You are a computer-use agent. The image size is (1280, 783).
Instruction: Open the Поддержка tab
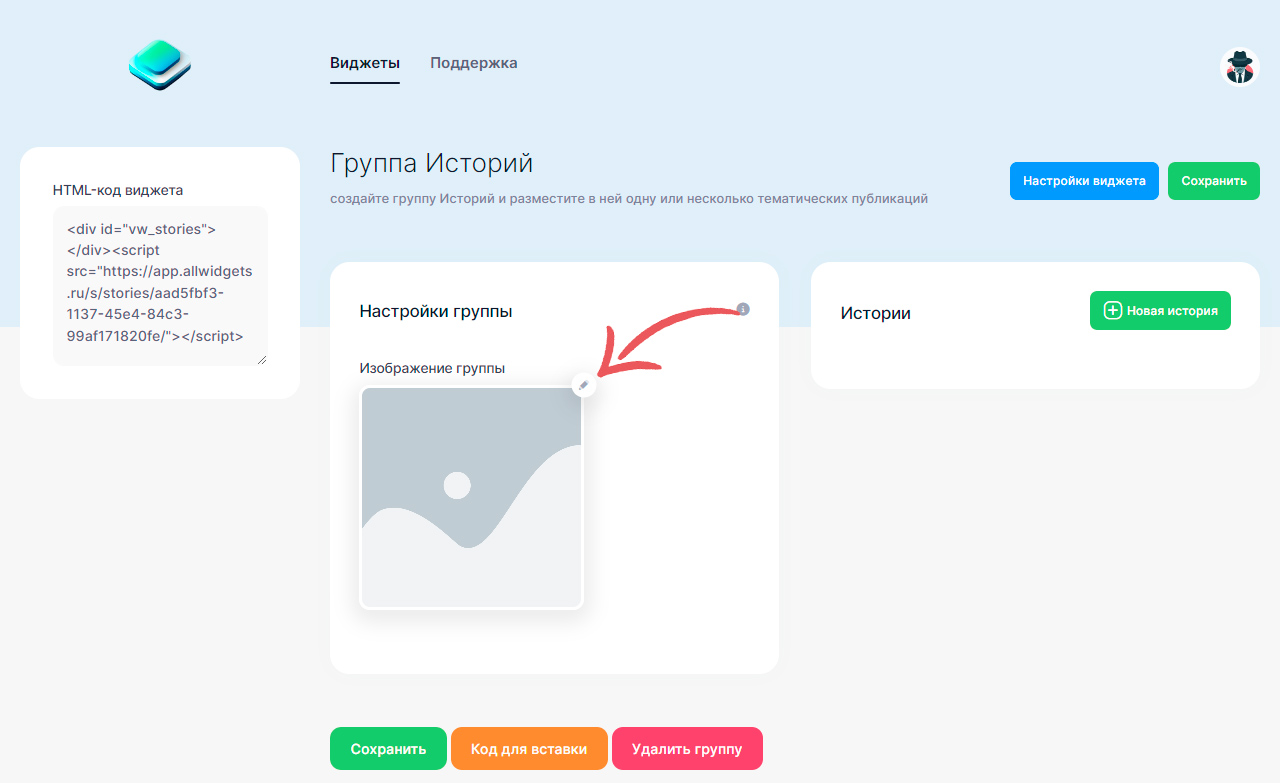click(474, 63)
